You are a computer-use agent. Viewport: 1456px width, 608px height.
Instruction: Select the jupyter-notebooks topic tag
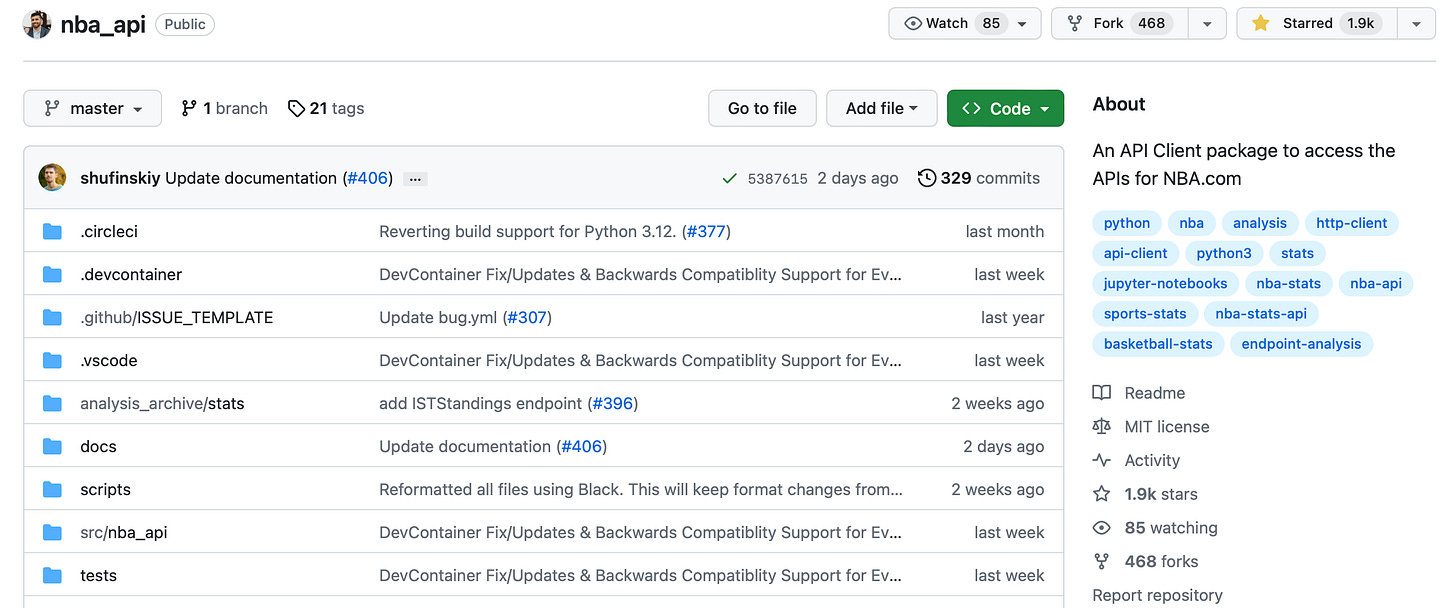tap(1165, 283)
